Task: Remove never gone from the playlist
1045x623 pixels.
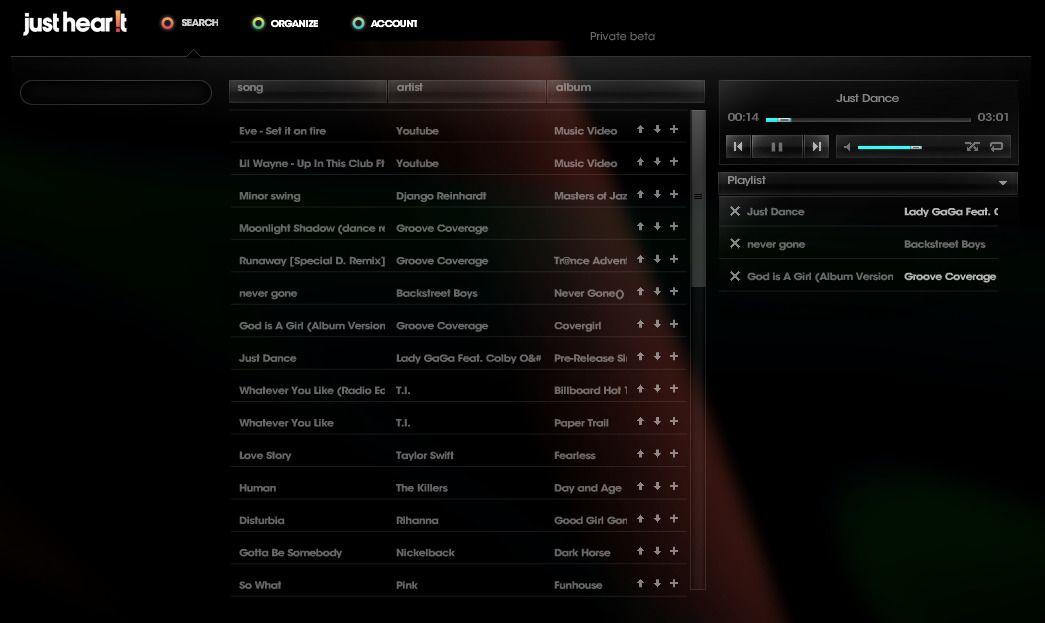Action: point(734,243)
